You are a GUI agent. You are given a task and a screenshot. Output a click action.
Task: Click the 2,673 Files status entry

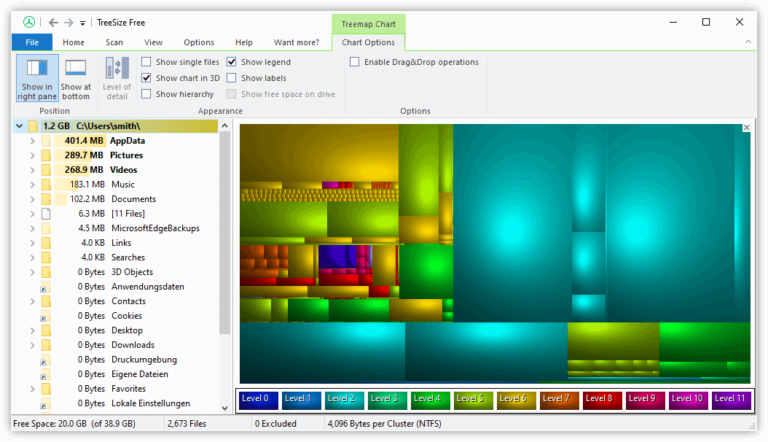[x=187, y=424]
